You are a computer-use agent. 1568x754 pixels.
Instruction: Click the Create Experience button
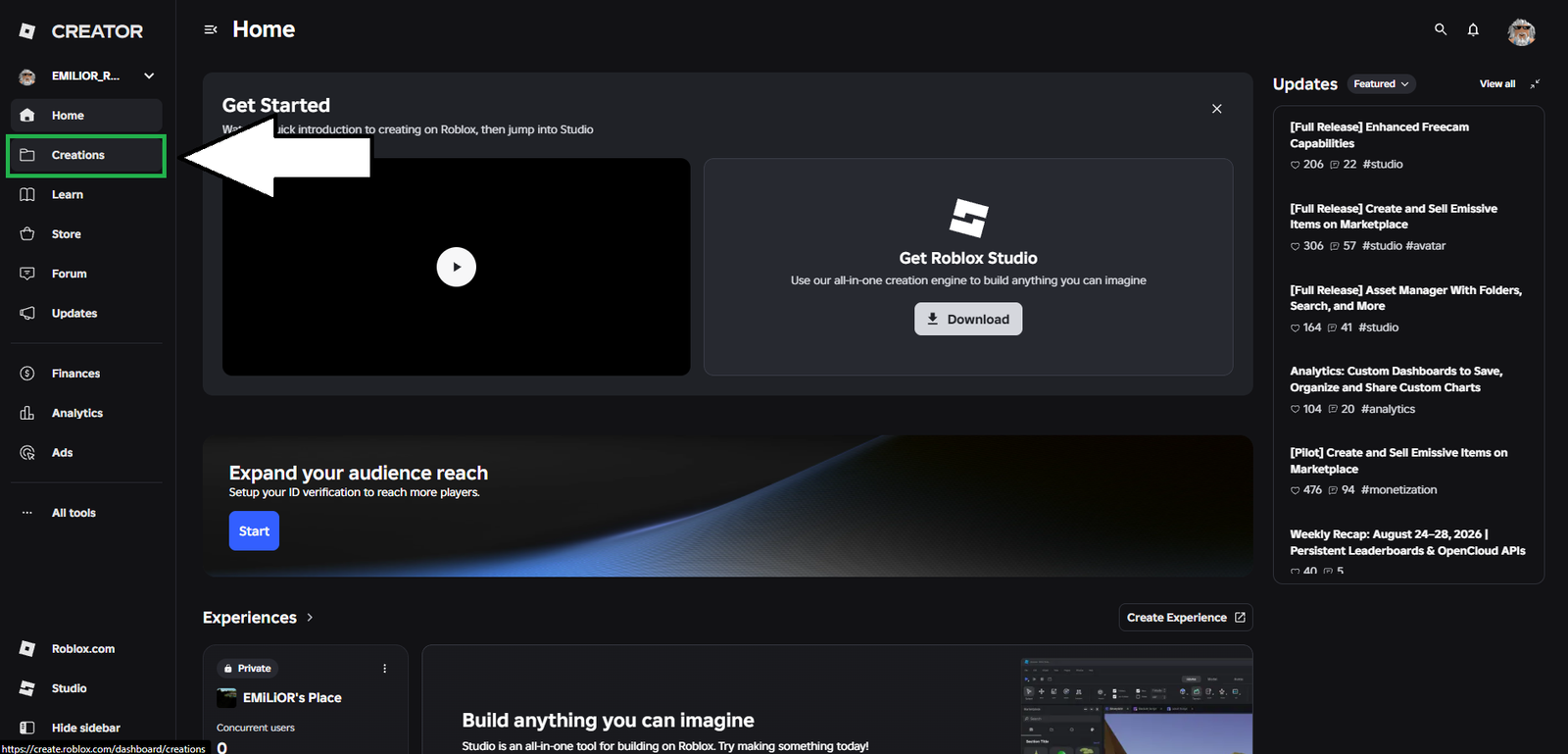pyautogui.click(x=1186, y=618)
